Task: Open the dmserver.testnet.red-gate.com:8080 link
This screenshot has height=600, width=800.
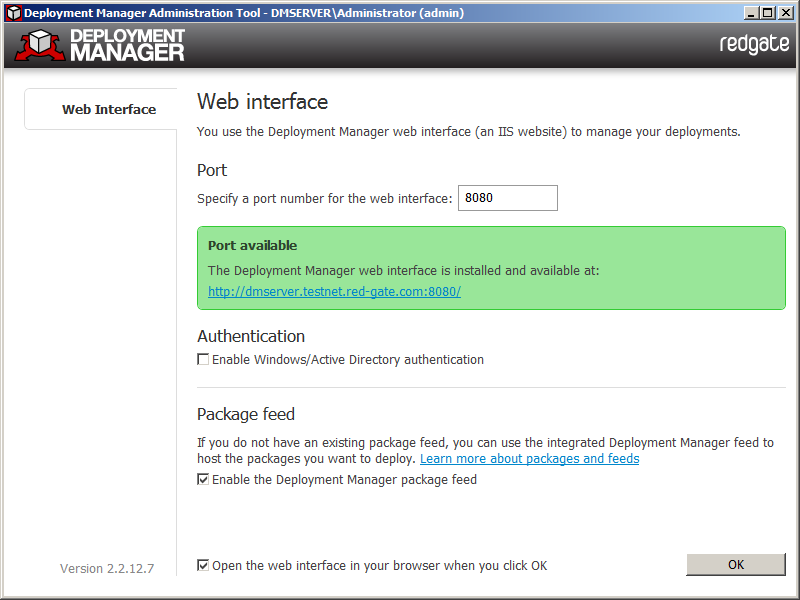Action: pos(334,291)
